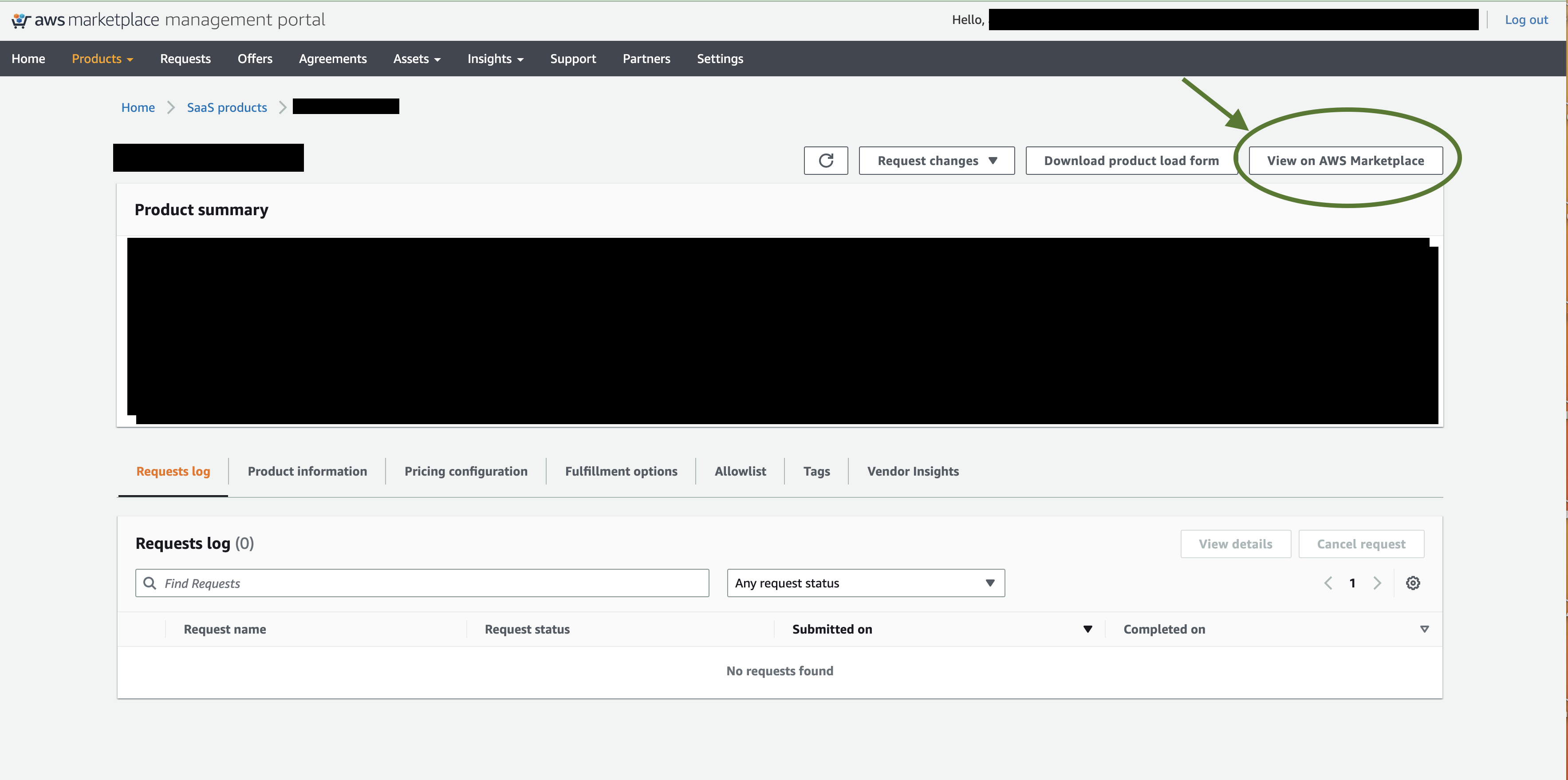
Task: Follow the SaaS products breadcrumb link
Action: pyautogui.click(x=226, y=108)
